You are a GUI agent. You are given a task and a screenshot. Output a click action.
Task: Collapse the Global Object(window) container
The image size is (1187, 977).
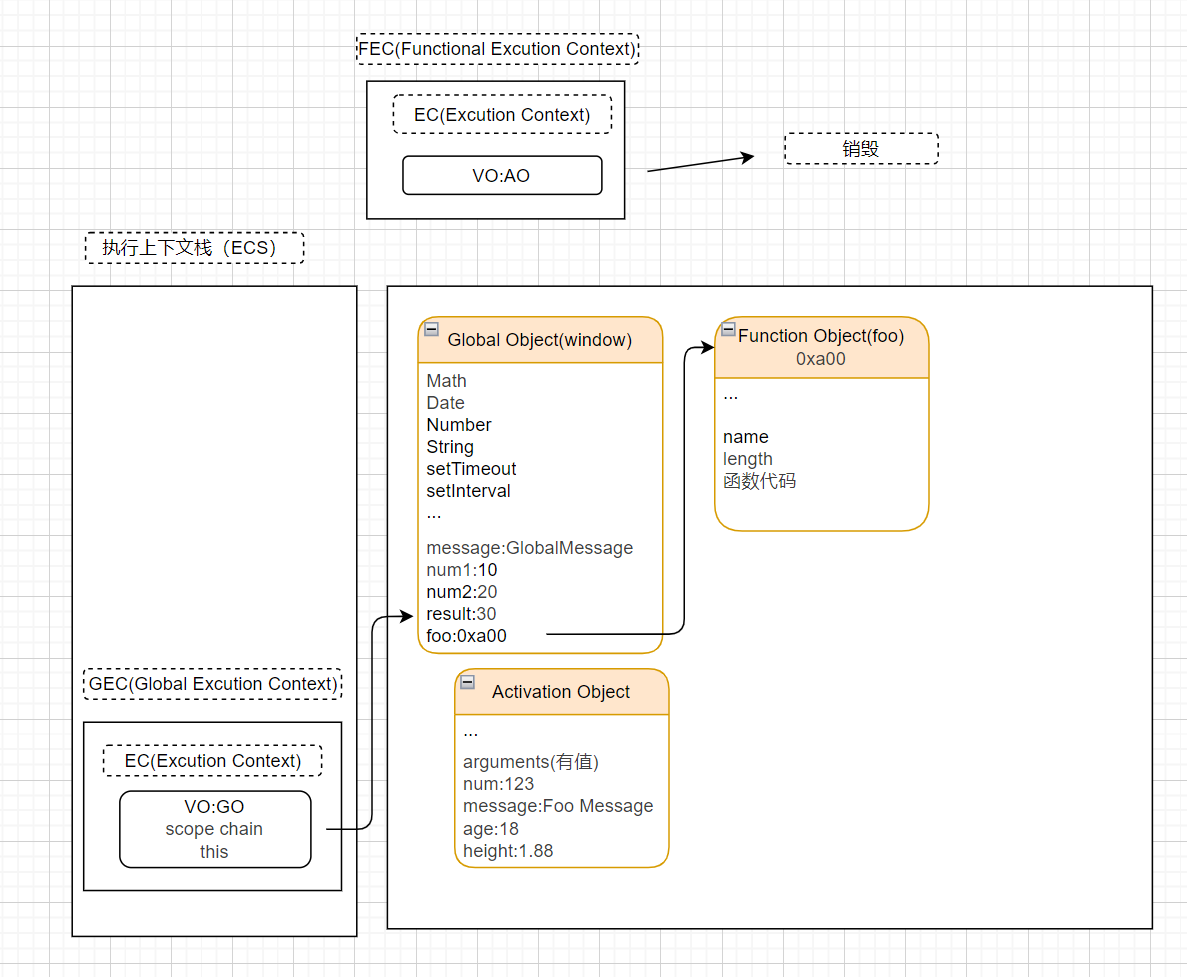coord(431,329)
